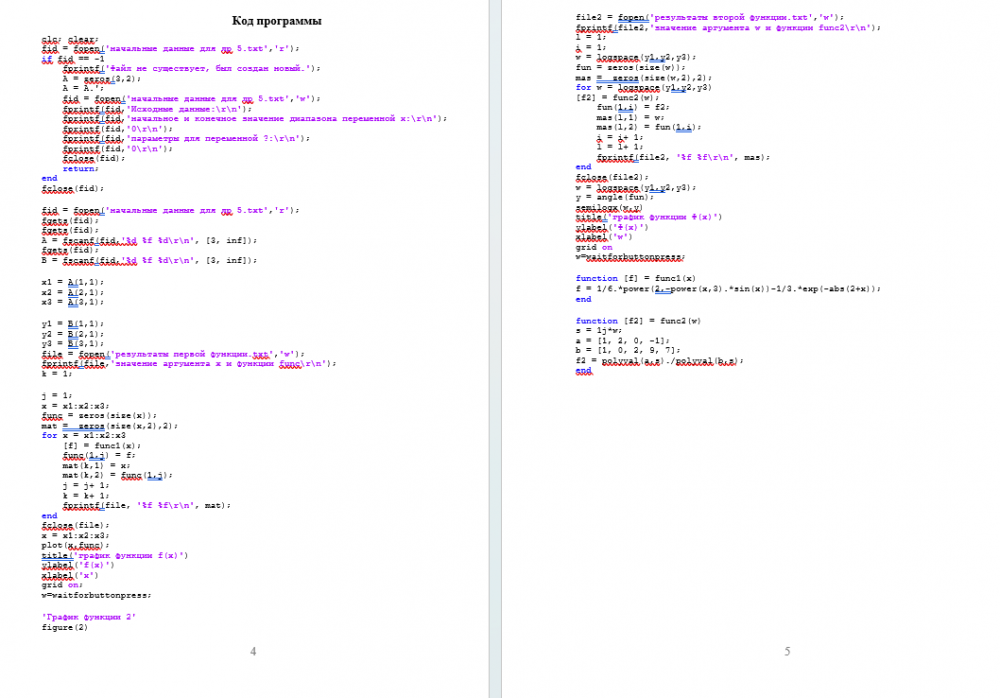The width and height of the screenshot is (1000, 698).
Task: Click the line 'figure(2)'
Action: (x=64, y=627)
